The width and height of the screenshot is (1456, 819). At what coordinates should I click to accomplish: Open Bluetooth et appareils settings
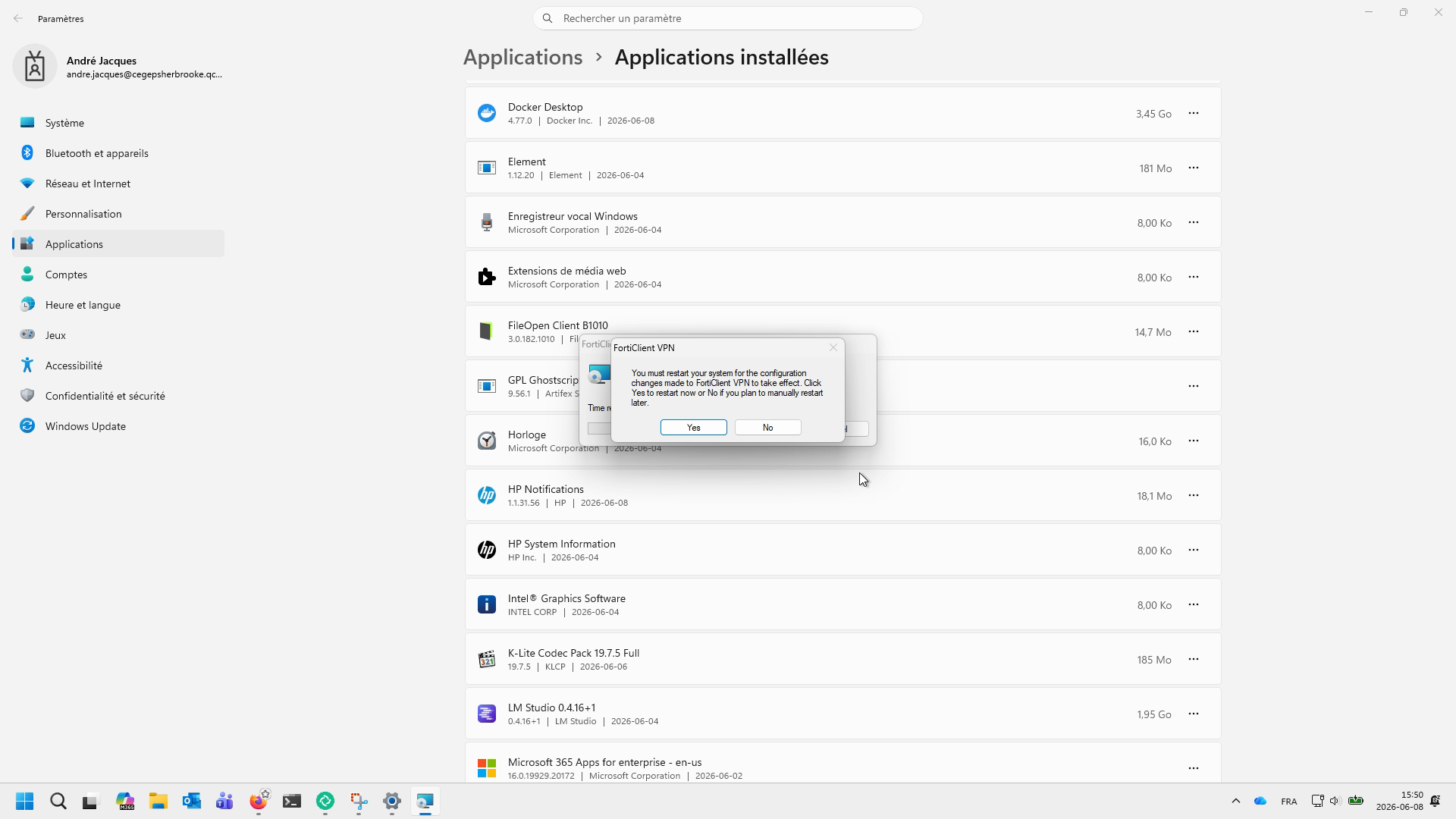click(x=118, y=153)
